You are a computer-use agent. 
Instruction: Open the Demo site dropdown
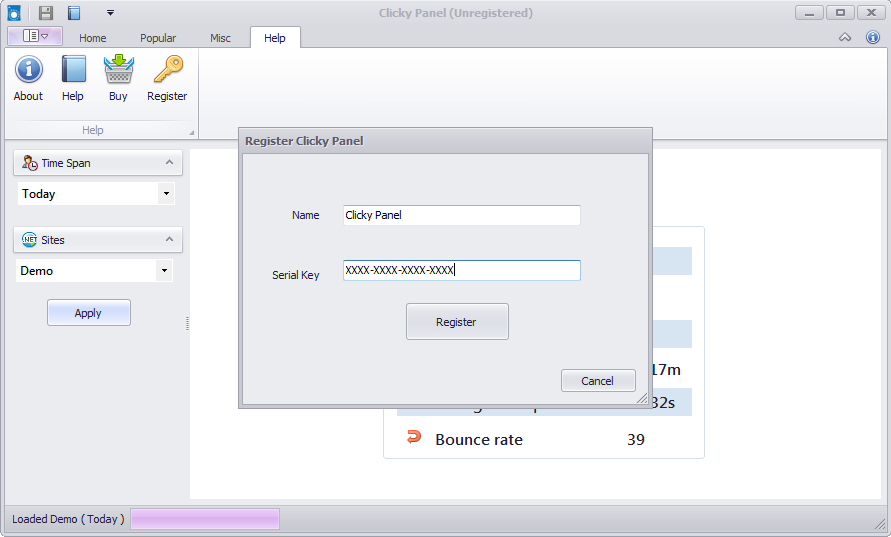pyautogui.click(x=164, y=270)
